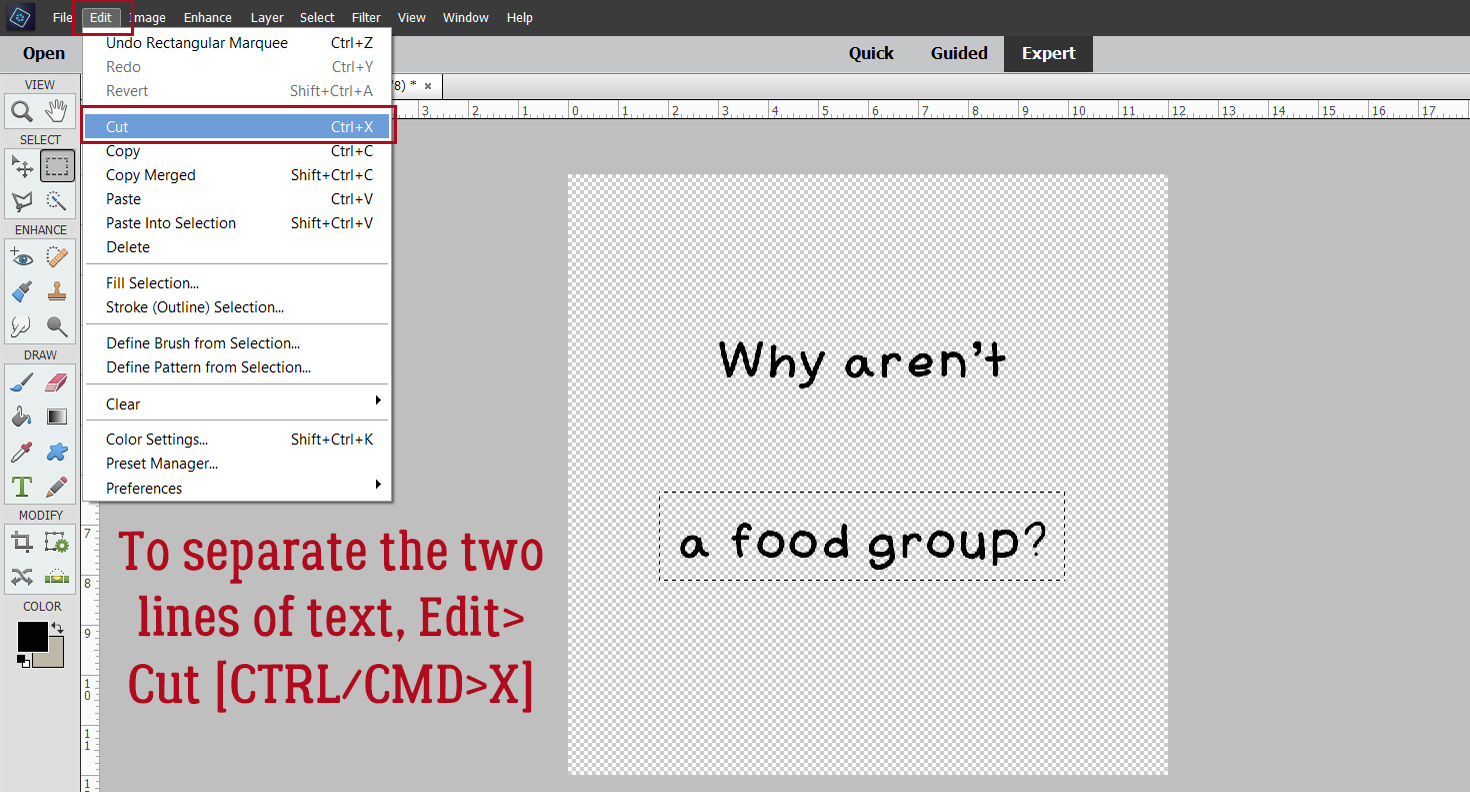Choose Delete from the Edit menu

pos(237,247)
